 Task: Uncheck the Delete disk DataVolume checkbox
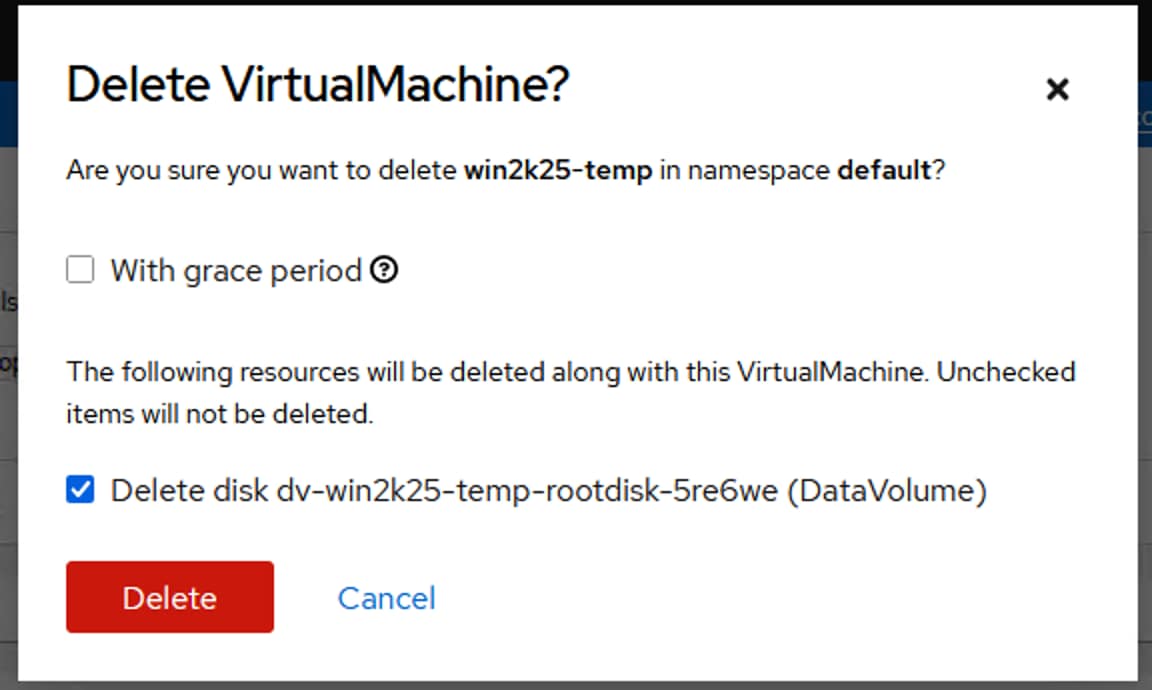click(80, 491)
